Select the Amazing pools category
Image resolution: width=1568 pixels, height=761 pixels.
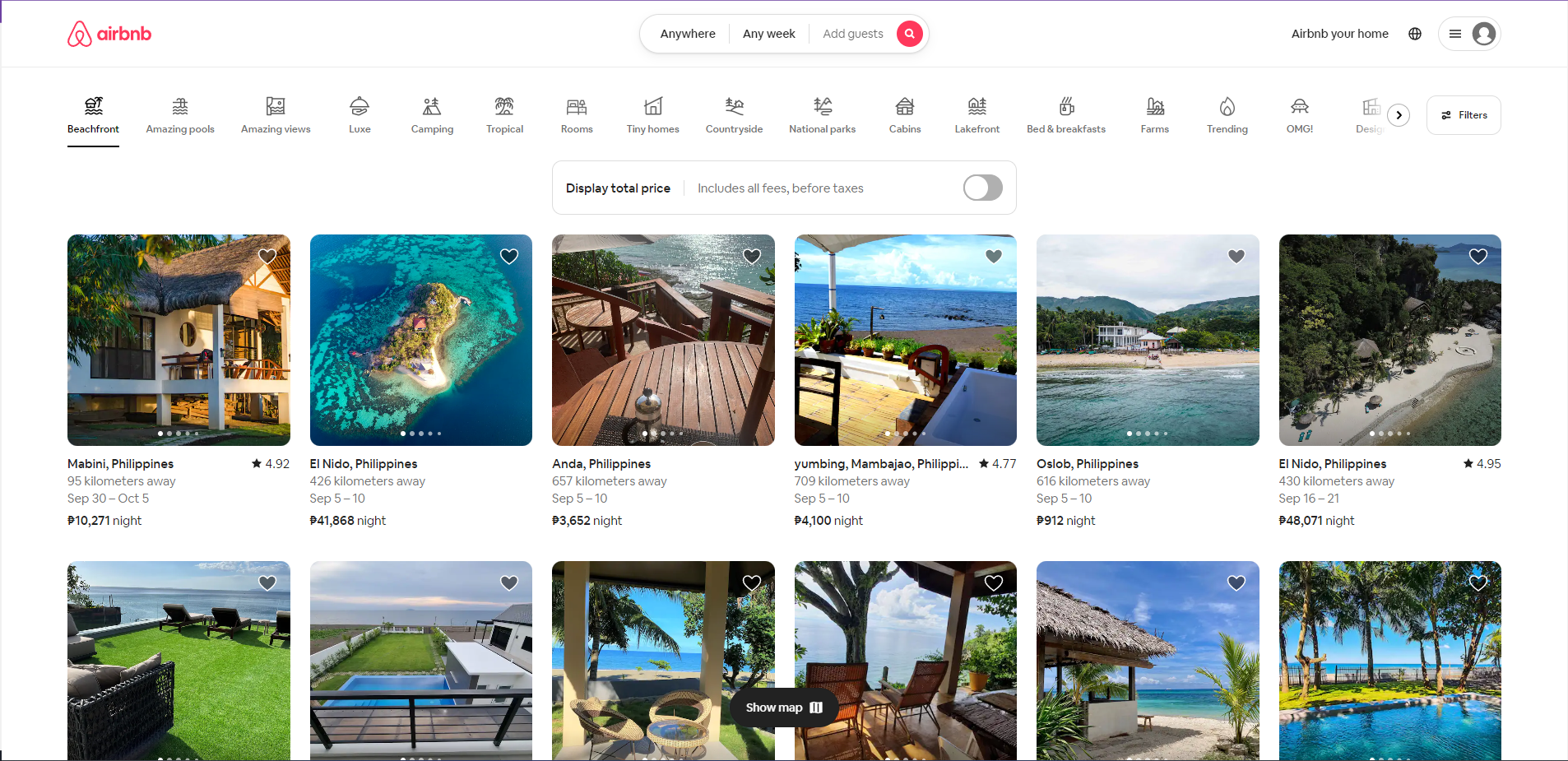(x=180, y=115)
